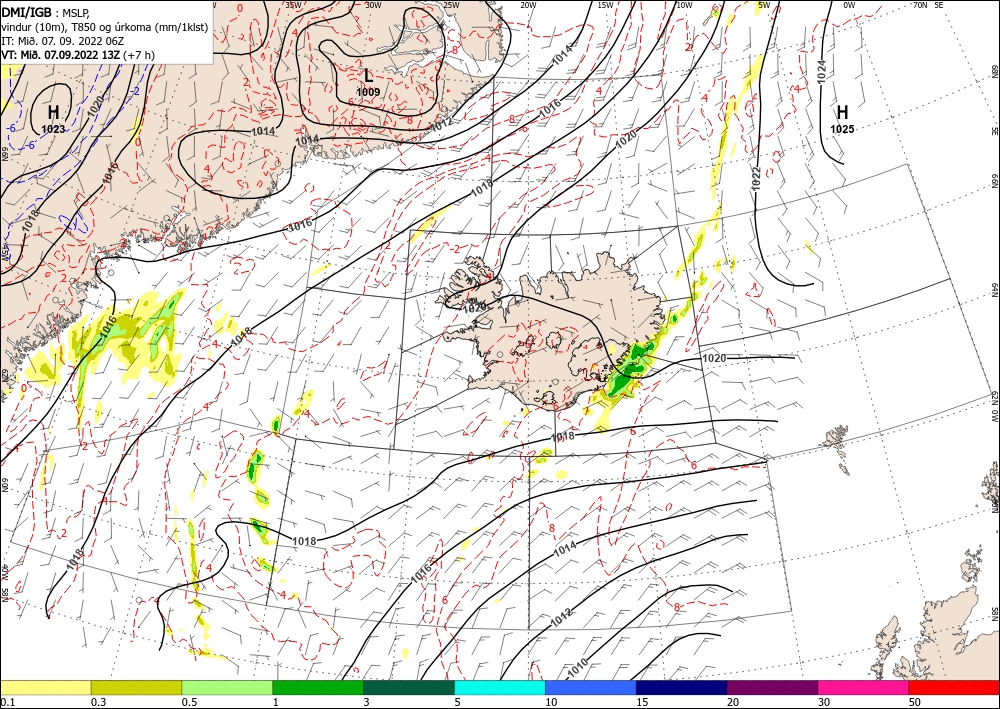Click the '15W' longitude label

pos(605,5)
